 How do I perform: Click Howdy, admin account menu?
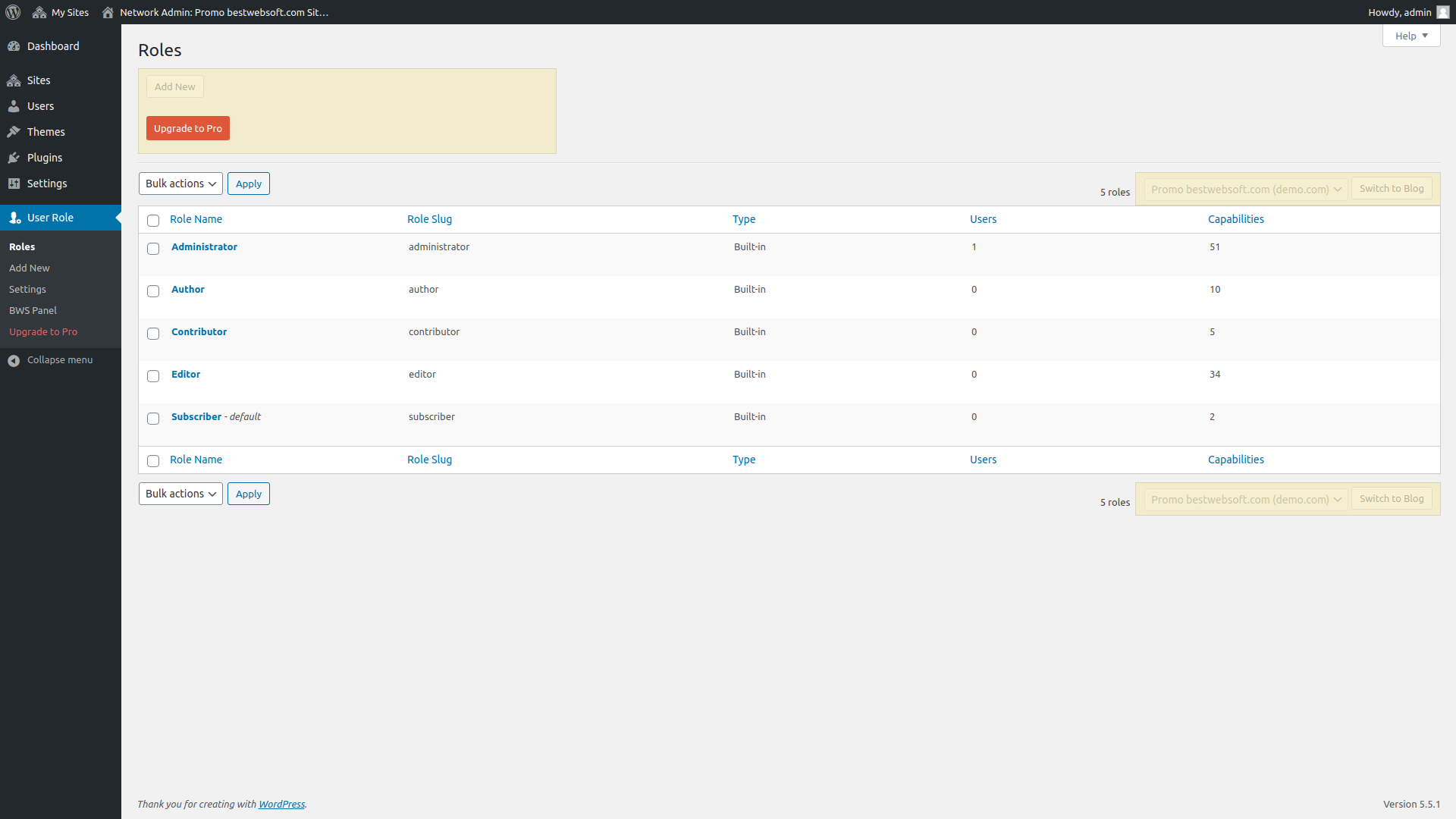tap(1408, 12)
